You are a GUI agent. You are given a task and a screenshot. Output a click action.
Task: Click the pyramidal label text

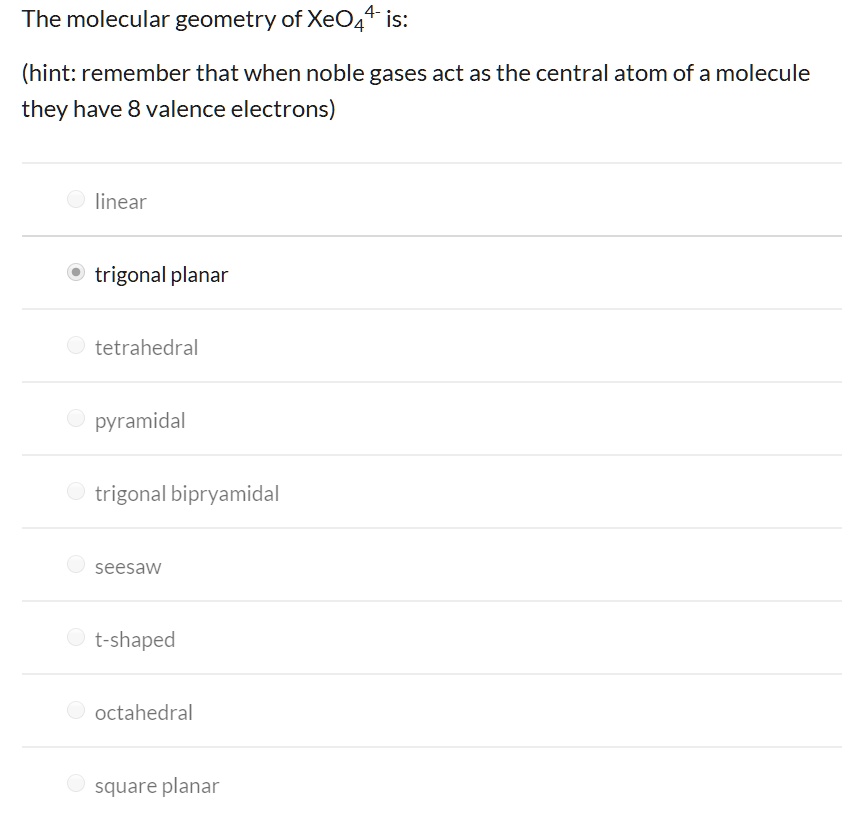(x=139, y=420)
